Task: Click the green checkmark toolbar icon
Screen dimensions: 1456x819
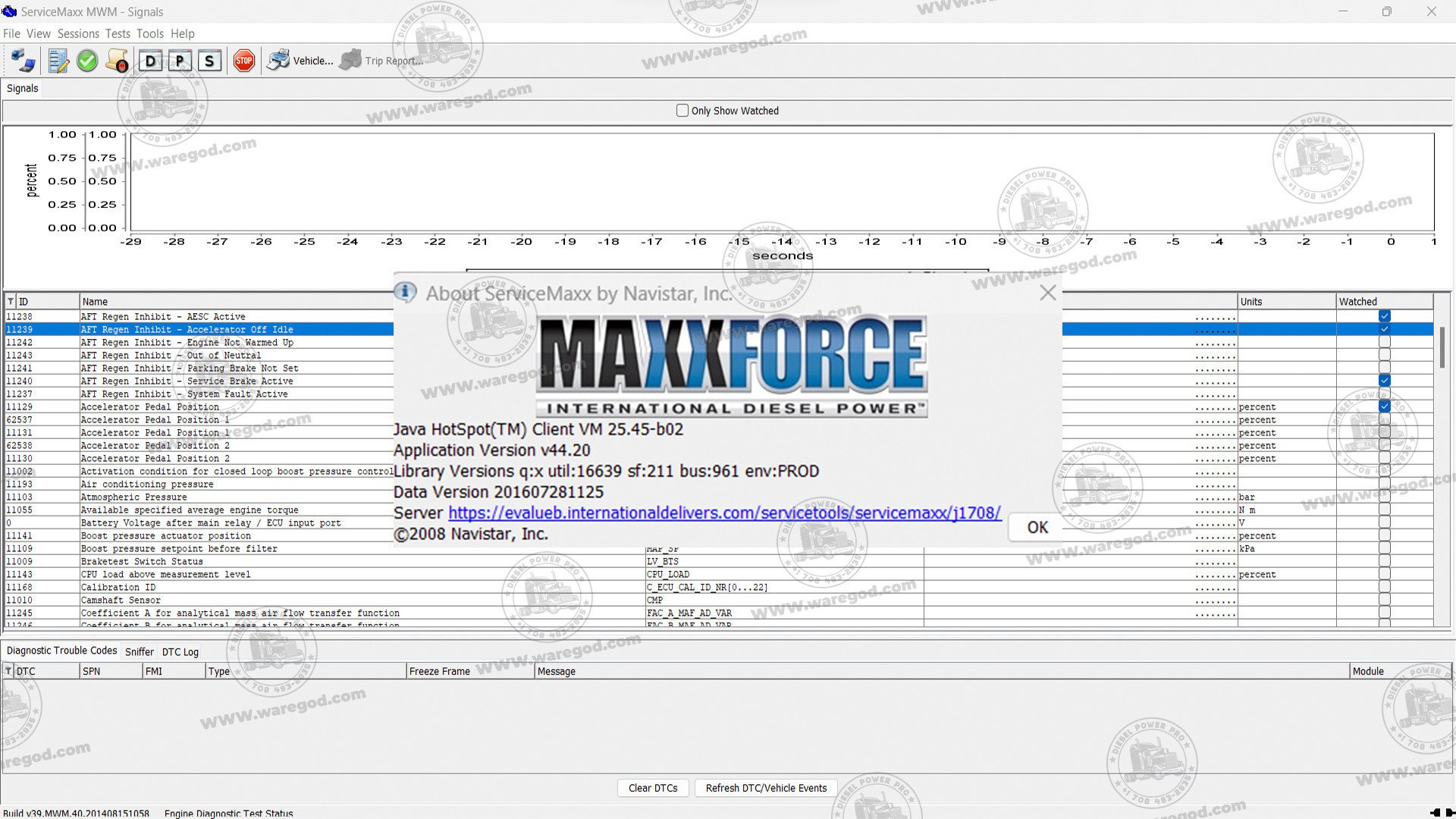Action: tap(87, 61)
